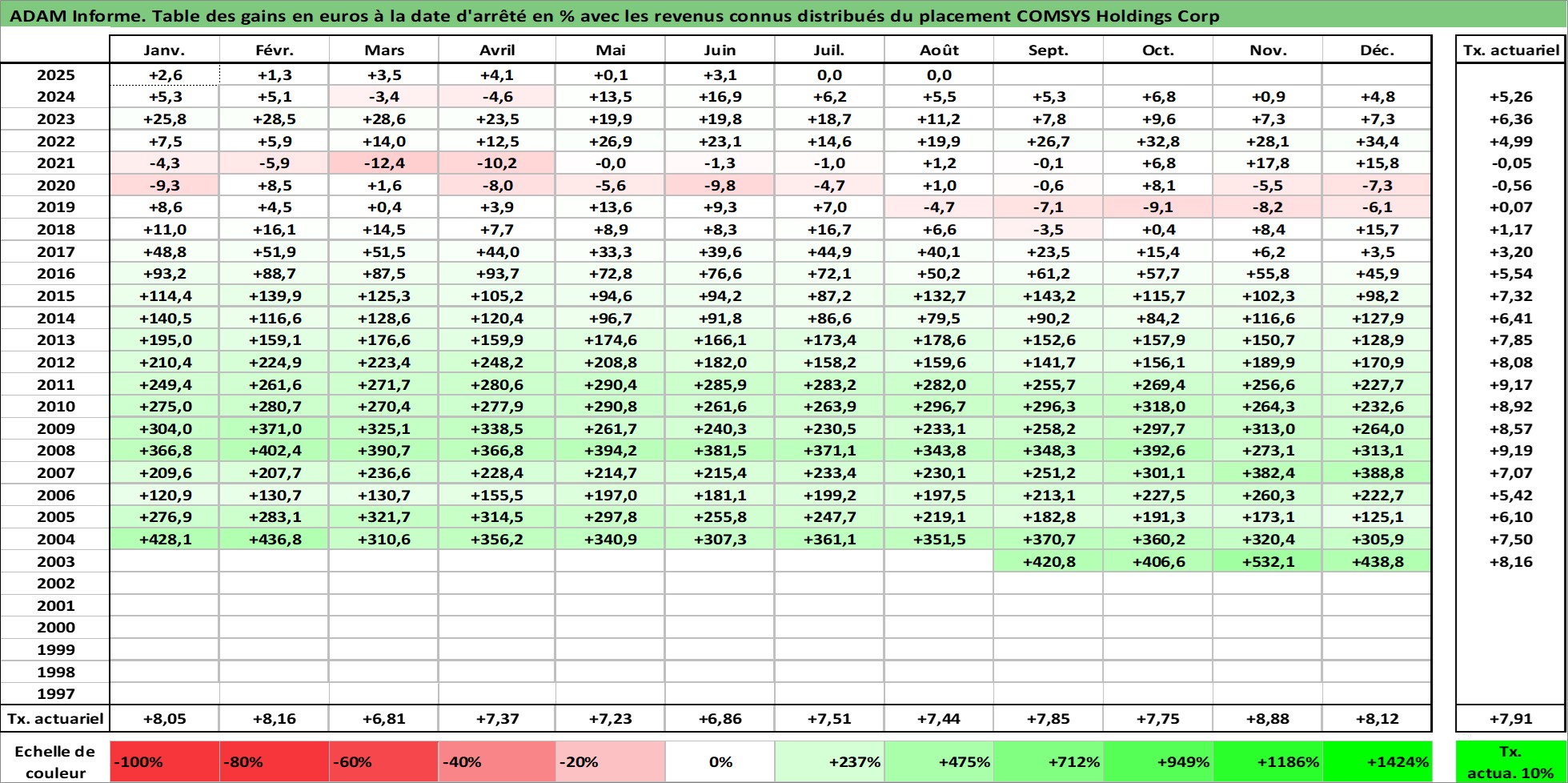Select the +1424% bright green swatch

1377,762
